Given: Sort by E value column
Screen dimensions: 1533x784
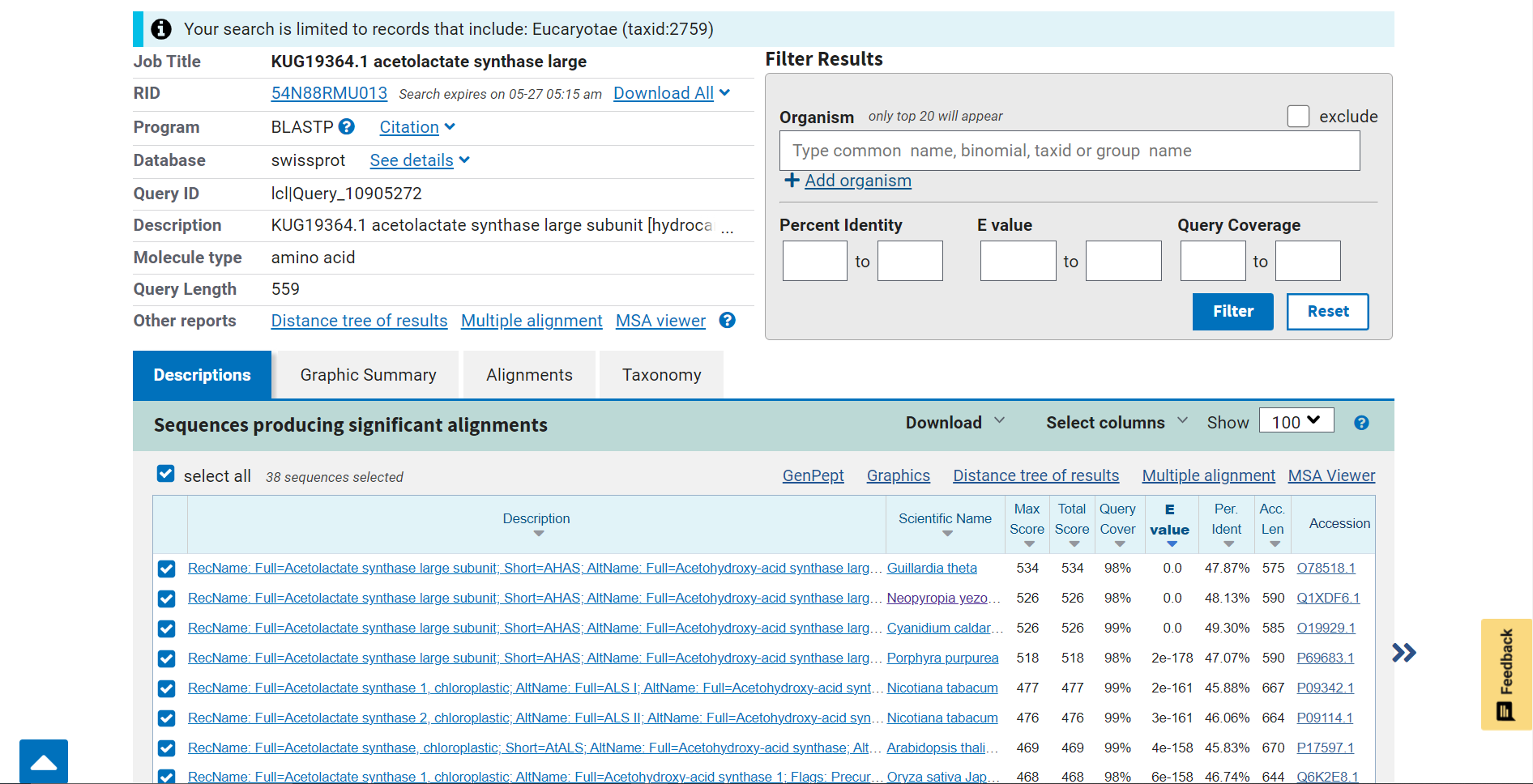Looking at the screenshot, I should tap(1172, 544).
